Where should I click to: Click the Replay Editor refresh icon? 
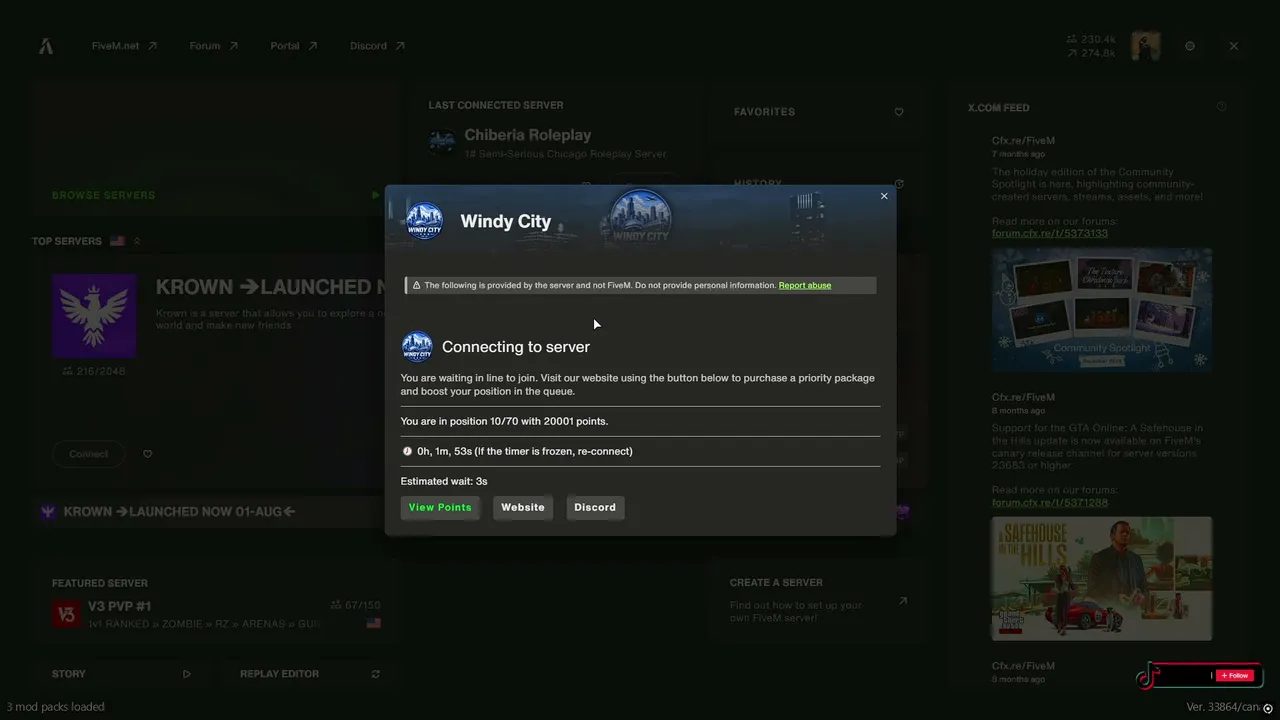point(376,674)
